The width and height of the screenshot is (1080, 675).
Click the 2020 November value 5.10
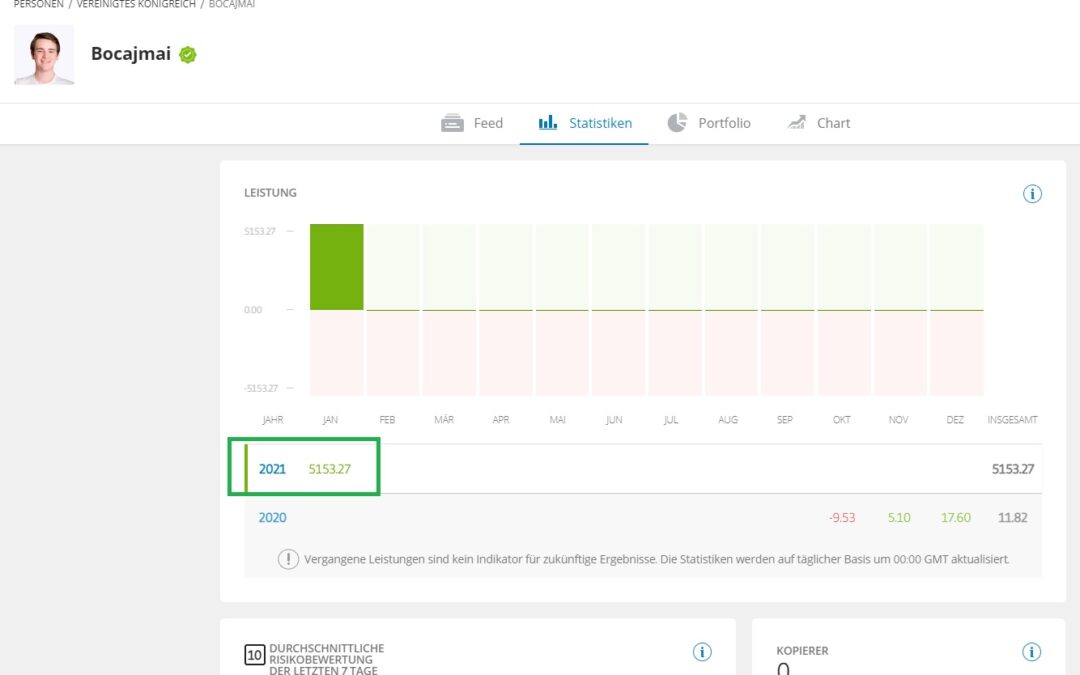pos(899,518)
